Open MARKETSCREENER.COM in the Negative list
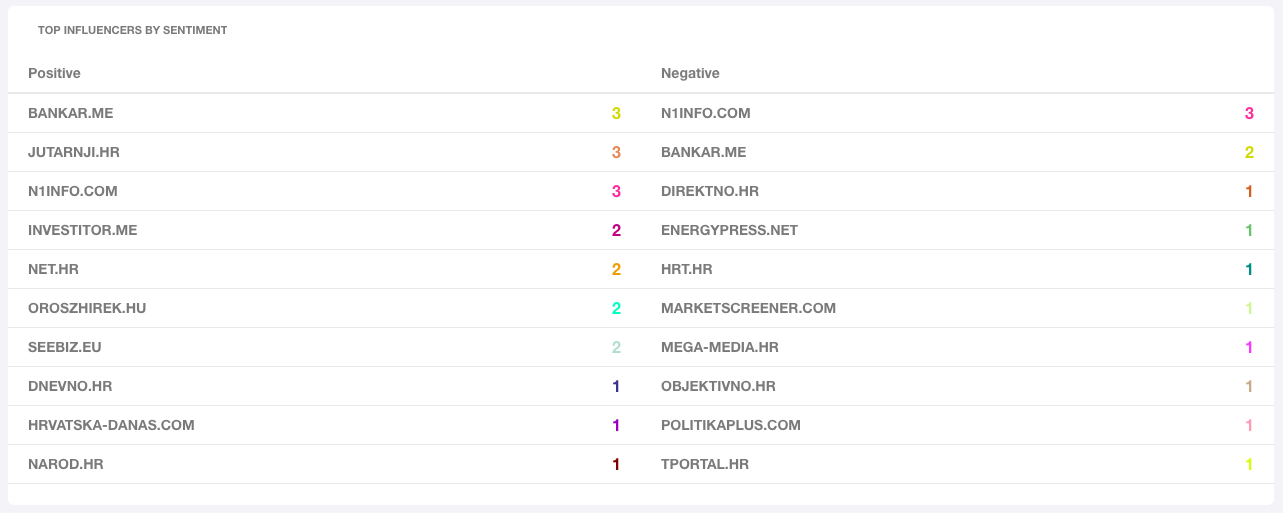 click(748, 308)
